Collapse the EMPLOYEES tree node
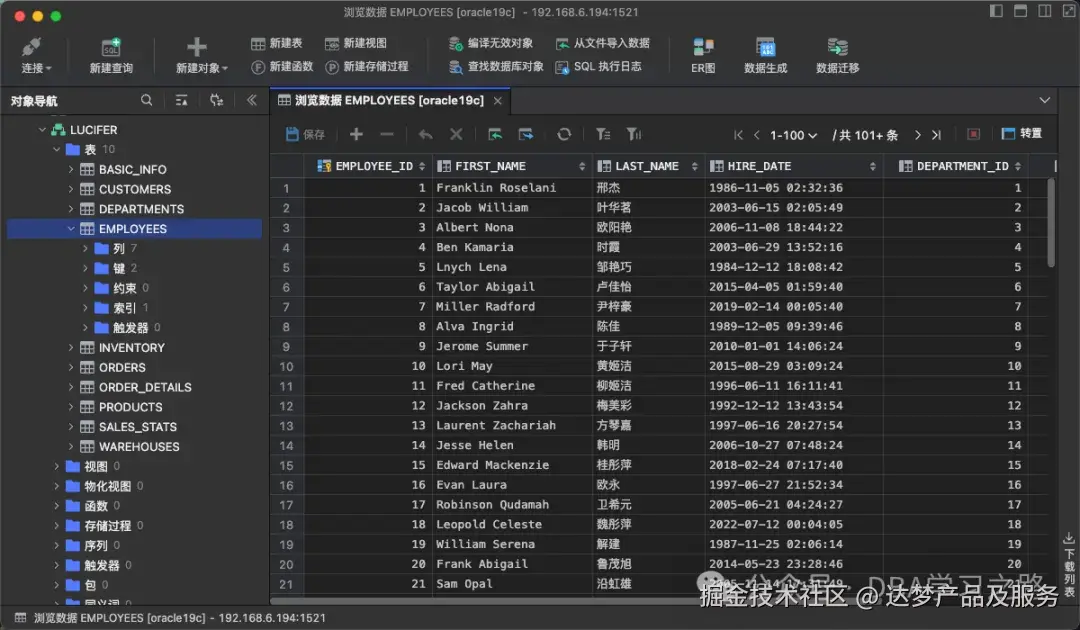The height and width of the screenshot is (630, 1080). click(70, 228)
